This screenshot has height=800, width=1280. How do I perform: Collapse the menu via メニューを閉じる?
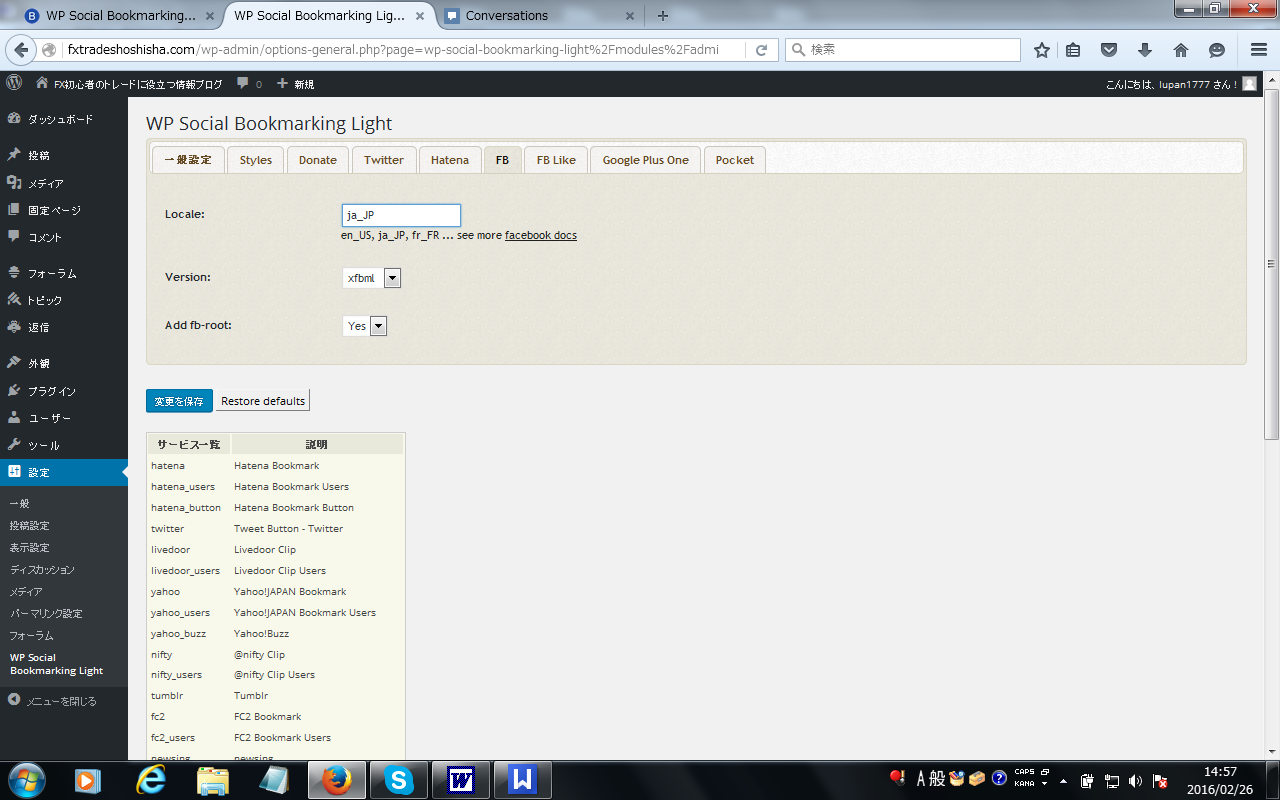tap(64, 701)
